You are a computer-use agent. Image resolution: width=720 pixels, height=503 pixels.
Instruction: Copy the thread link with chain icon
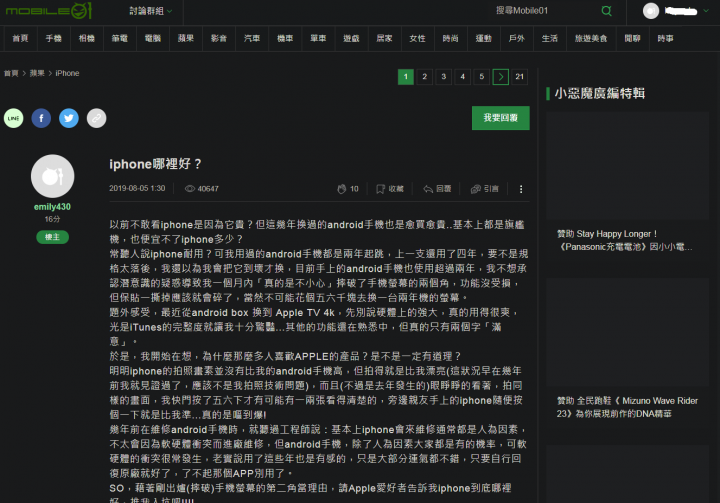point(96,118)
